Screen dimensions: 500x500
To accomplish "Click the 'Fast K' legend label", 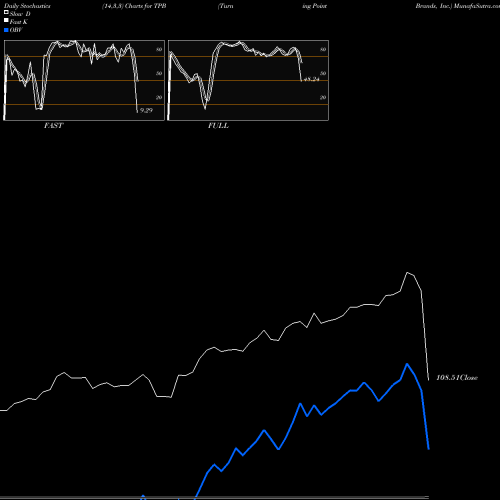I will pos(19,22).
